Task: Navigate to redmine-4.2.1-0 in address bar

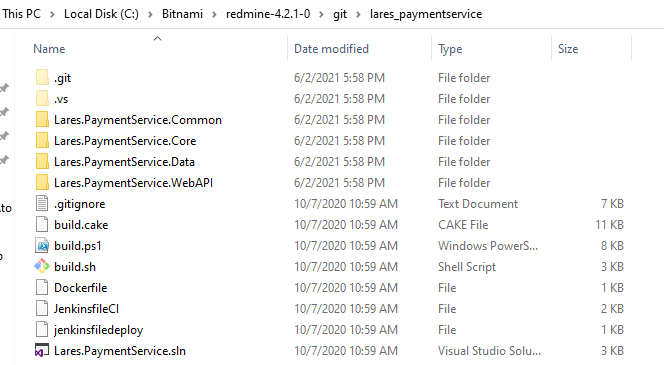Action: 268,14
